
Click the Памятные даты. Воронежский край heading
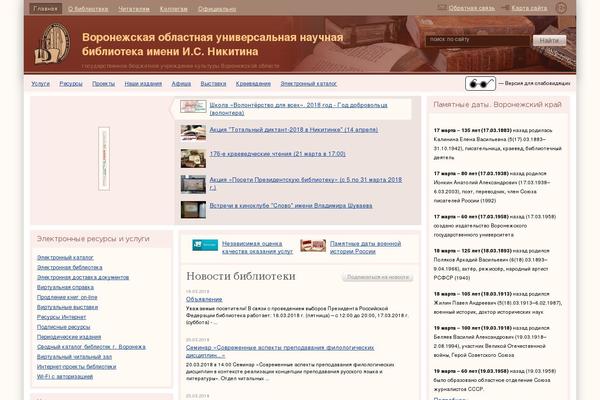[497, 105]
